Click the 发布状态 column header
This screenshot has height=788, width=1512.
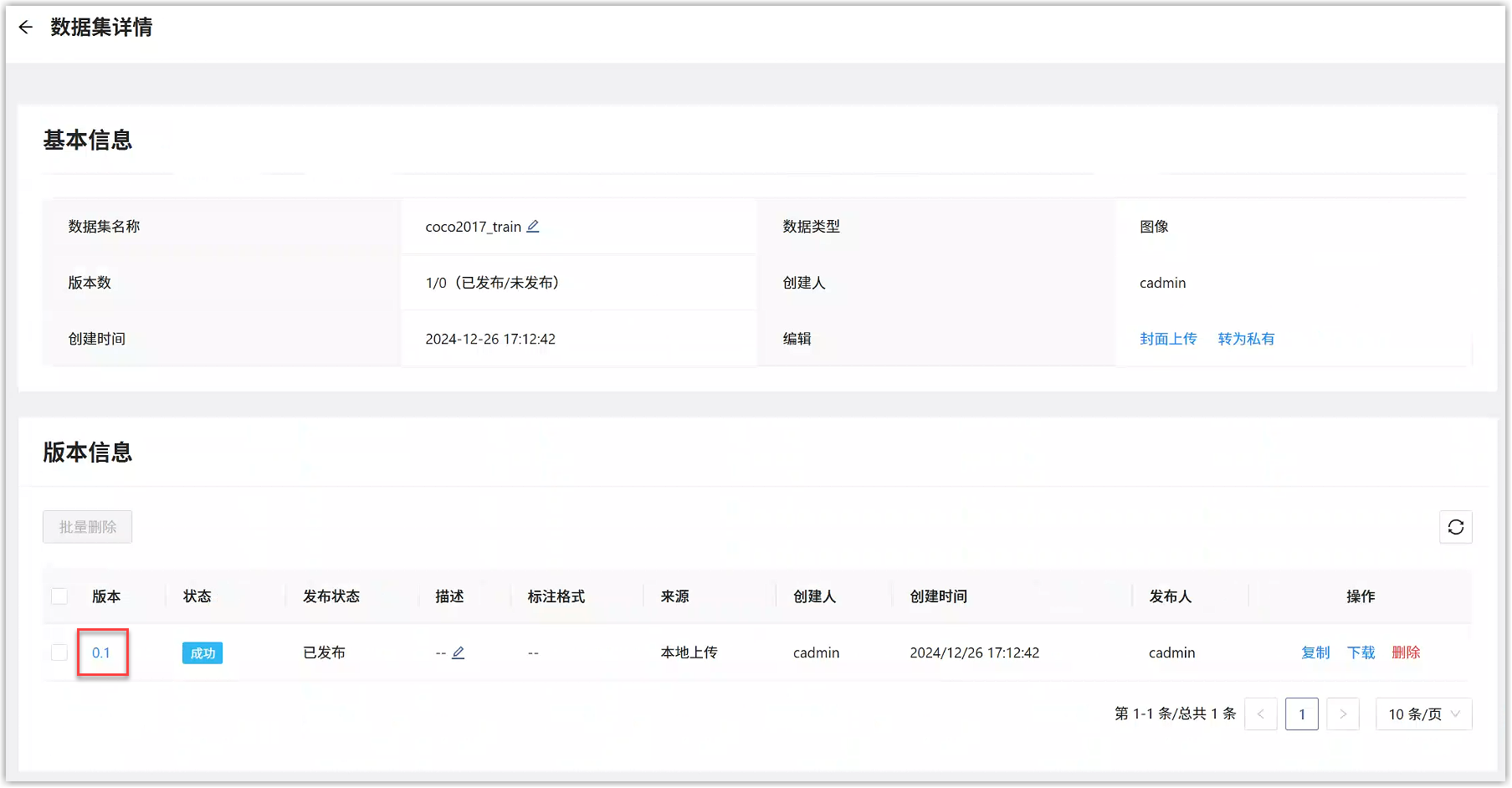331,596
